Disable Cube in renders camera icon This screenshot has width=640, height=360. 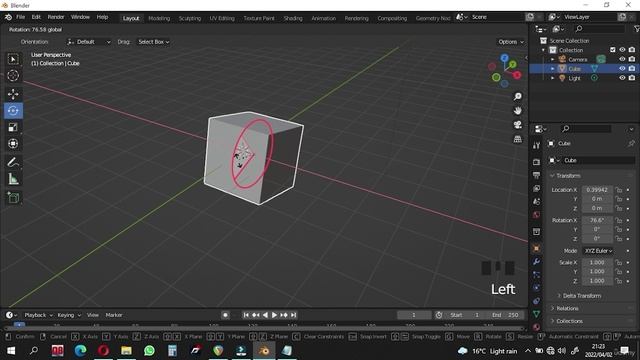coord(632,69)
